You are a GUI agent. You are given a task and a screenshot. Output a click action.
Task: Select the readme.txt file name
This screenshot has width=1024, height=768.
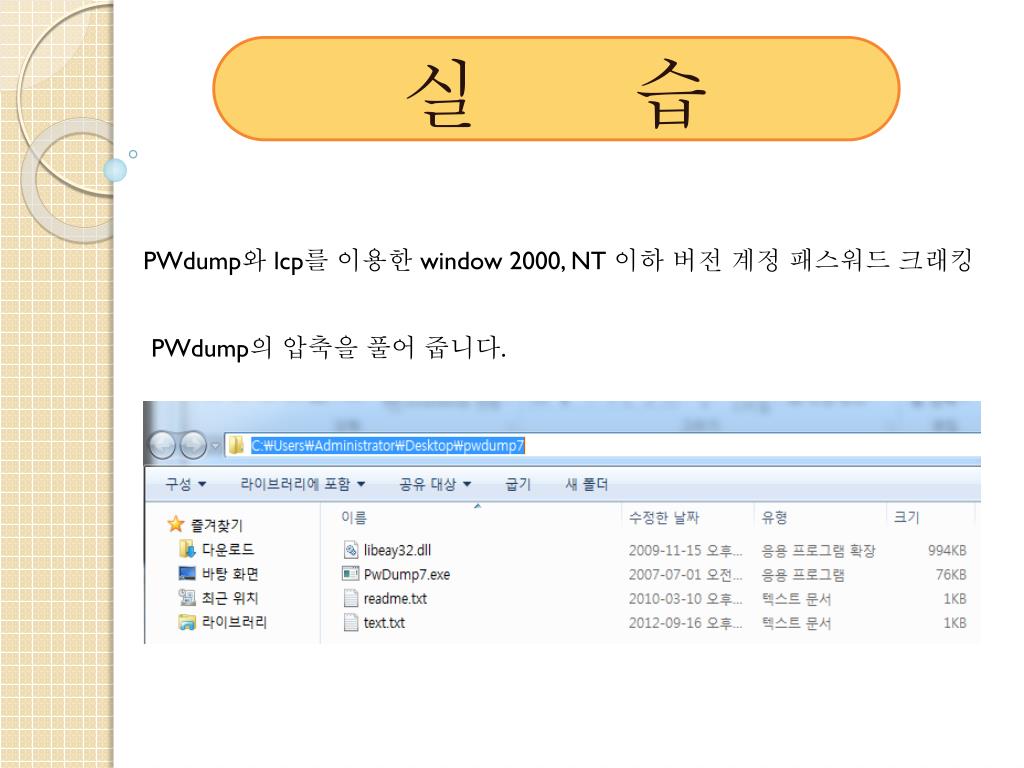(x=395, y=599)
